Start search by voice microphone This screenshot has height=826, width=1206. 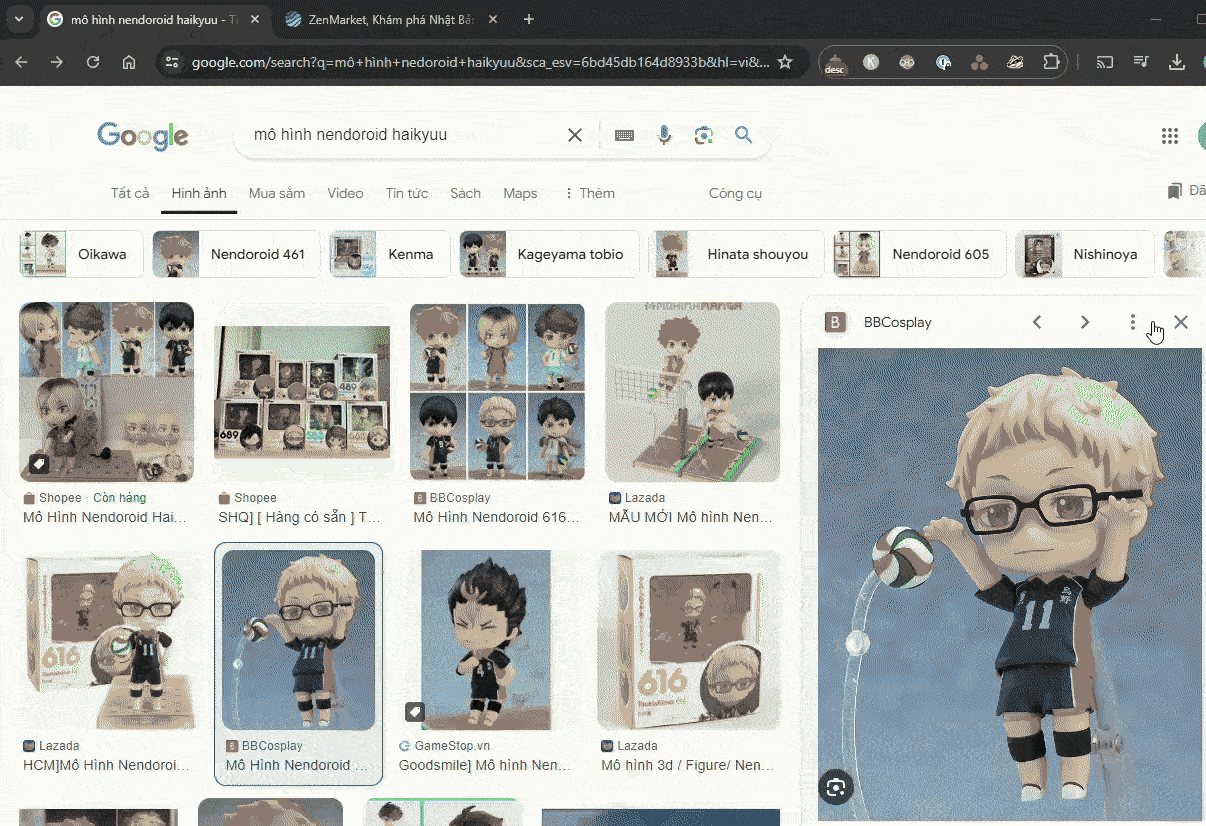pyautogui.click(x=664, y=135)
